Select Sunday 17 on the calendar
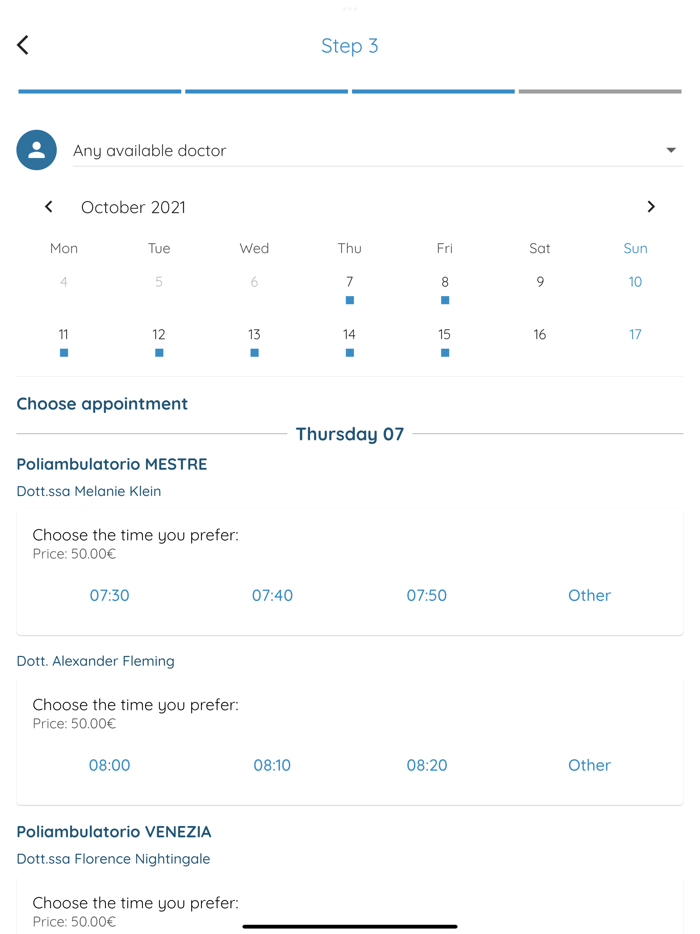This screenshot has width=700, height=934. click(635, 335)
